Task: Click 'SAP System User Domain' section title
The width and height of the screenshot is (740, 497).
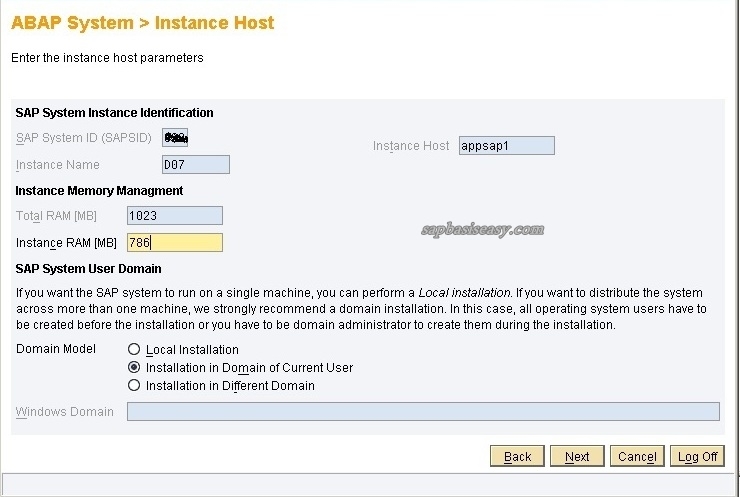Action: [x=88, y=269]
